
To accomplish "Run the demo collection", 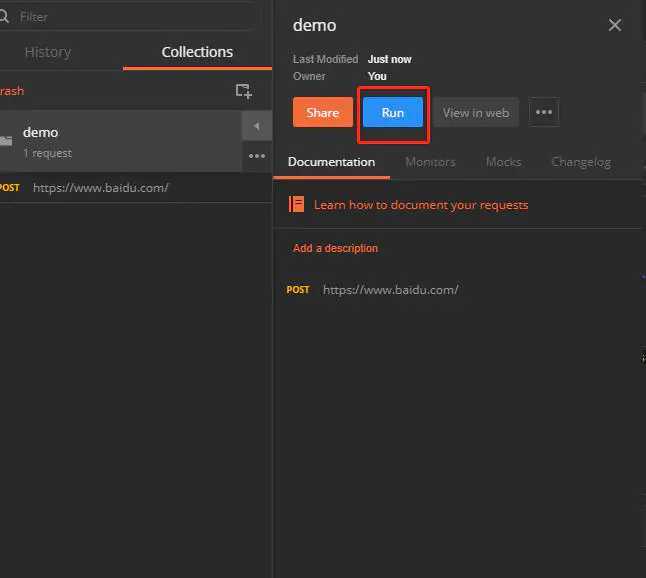I will [x=393, y=112].
